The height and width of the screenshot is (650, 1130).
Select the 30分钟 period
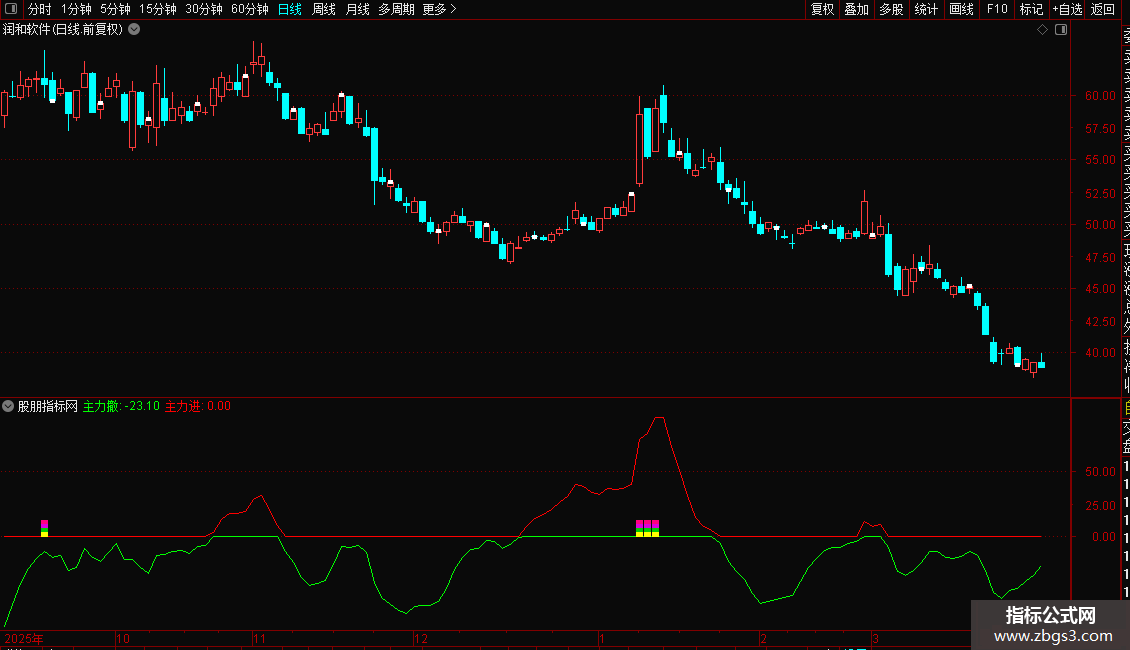pos(204,9)
